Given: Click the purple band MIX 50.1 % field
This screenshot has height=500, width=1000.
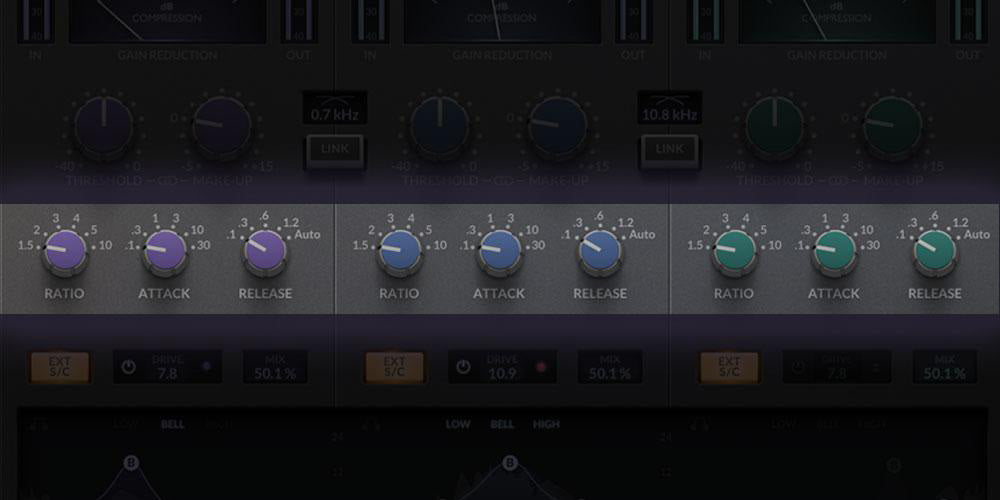Looking at the screenshot, I should click(x=275, y=367).
